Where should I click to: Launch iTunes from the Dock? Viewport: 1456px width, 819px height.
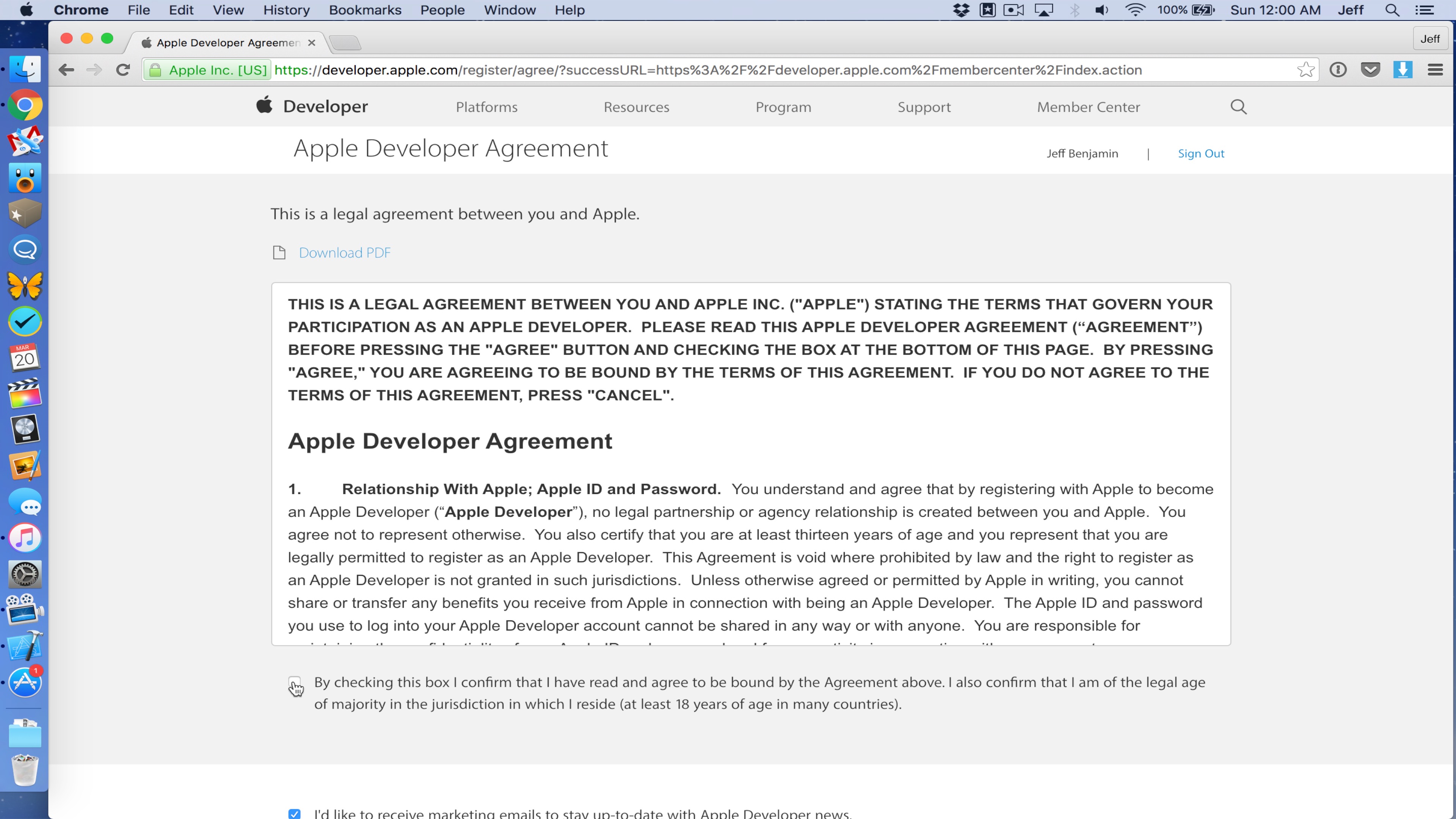(x=25, y=538)
